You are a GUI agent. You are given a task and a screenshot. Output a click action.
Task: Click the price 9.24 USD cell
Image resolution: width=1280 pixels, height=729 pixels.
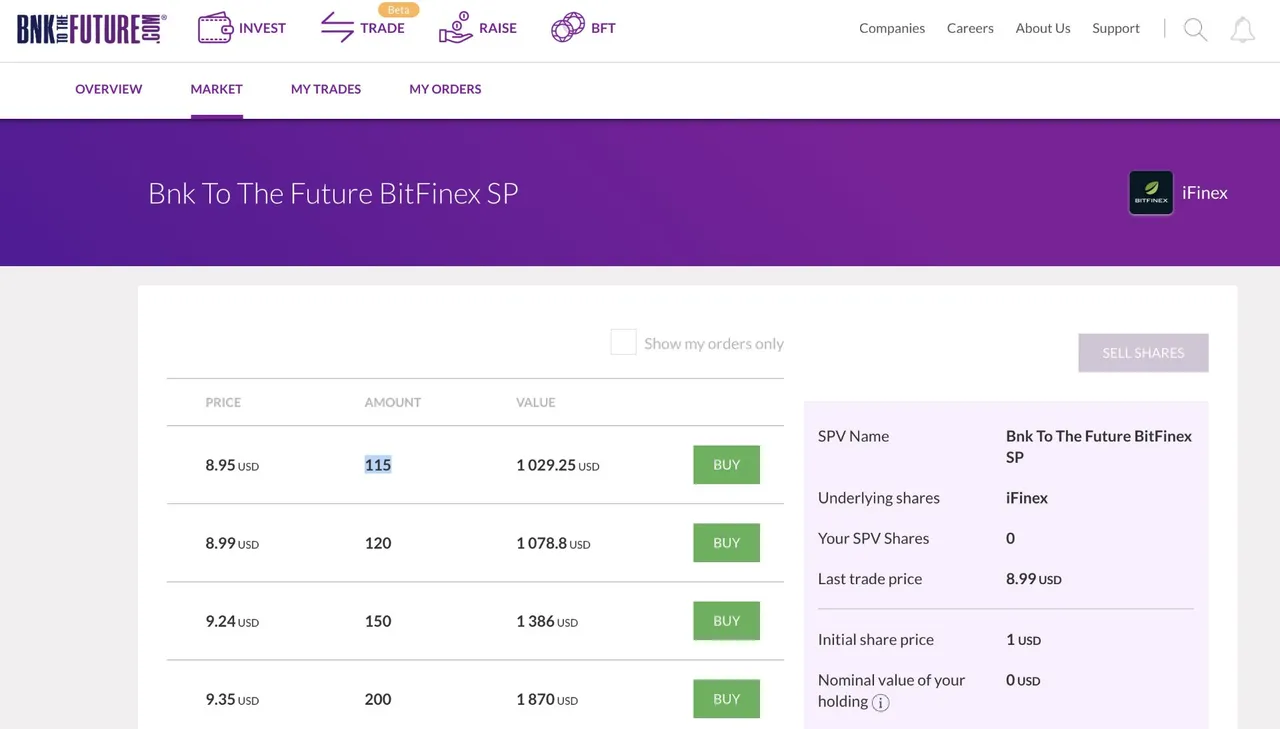pos(232,621)
